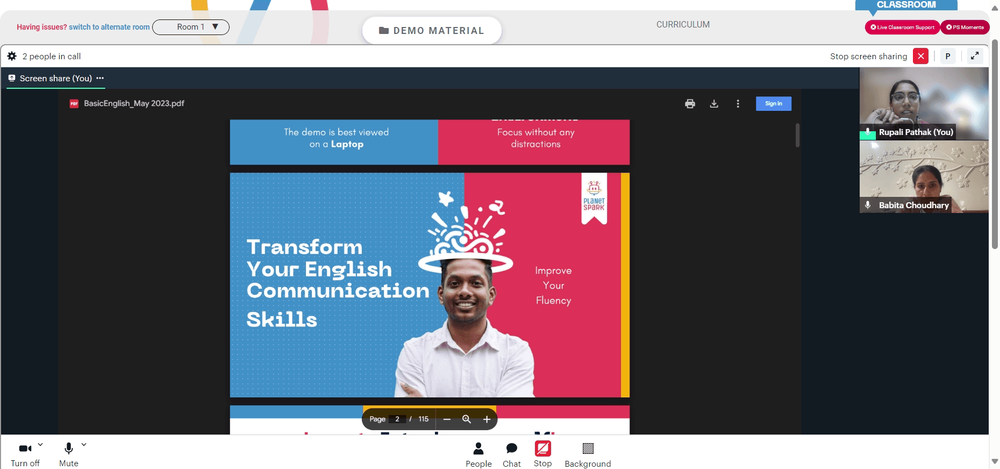Open the Room 1 dropdown
Image resolution: width=1000 pixels, height=469 pixels.
tap(191, 27)
